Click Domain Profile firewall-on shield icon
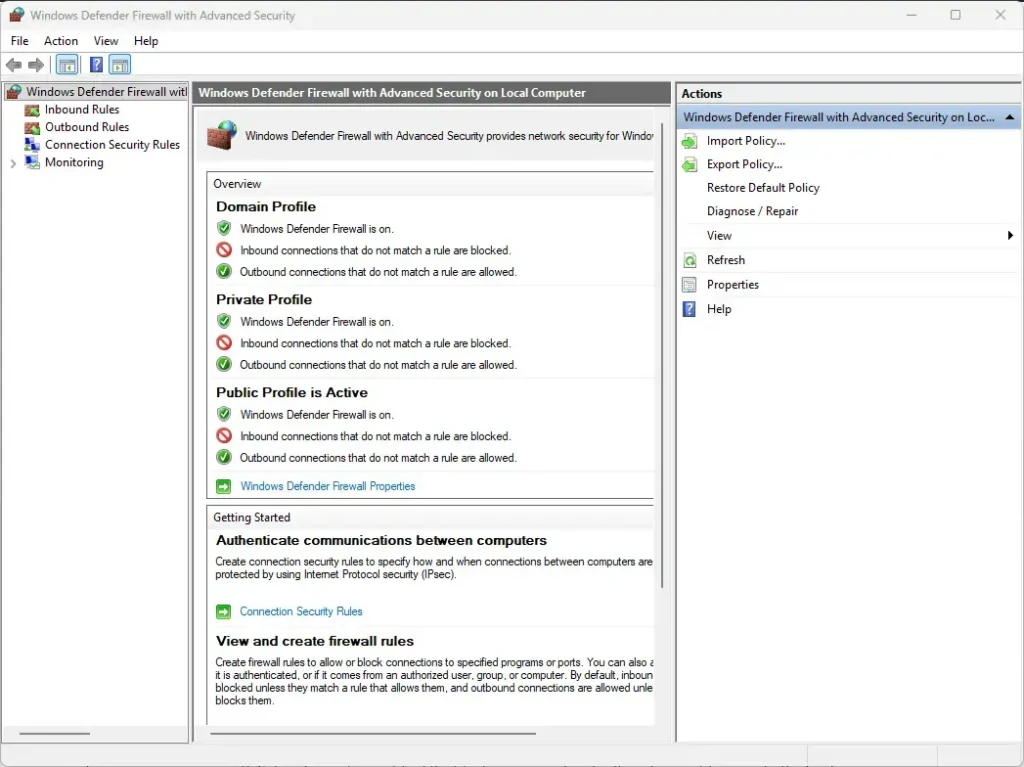The height and width of the screenshot is (767, 1024). [x=224, y=228]
